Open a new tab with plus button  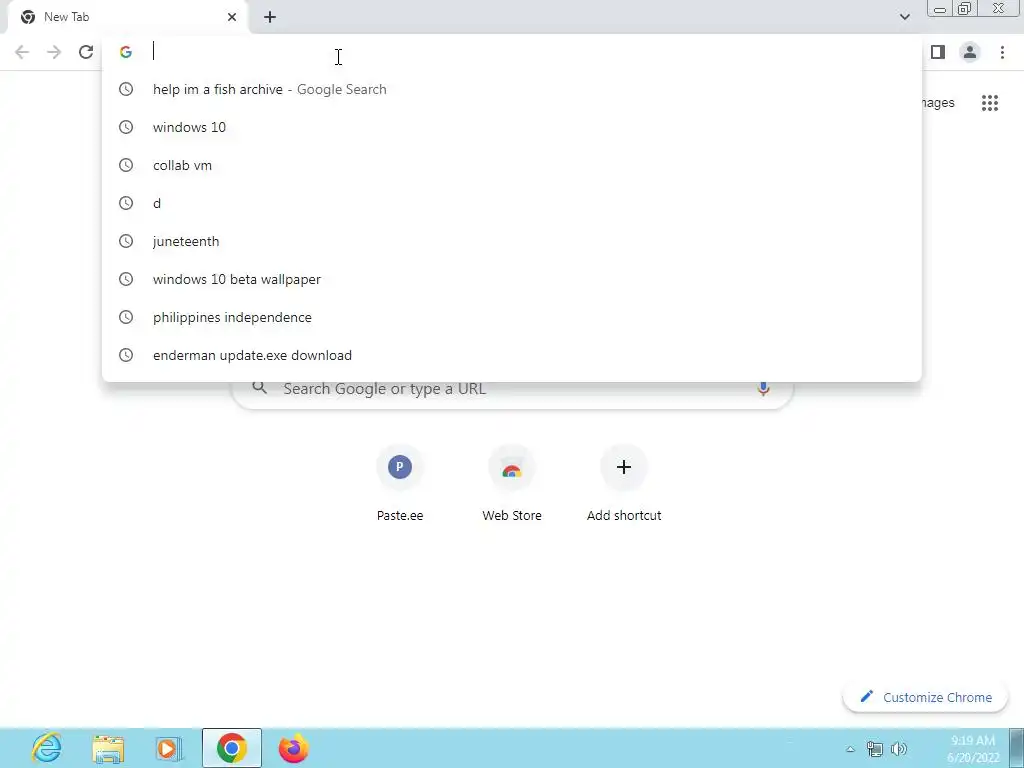click(x=270, y=17)
